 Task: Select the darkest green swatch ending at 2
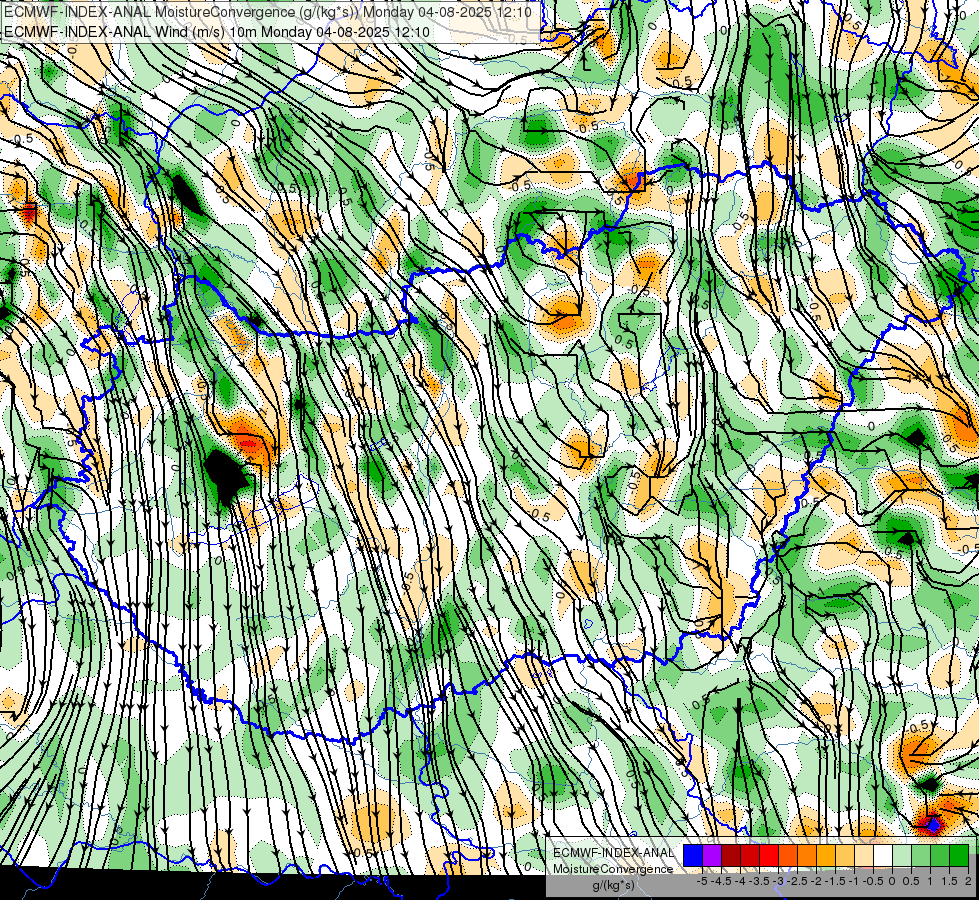point(959,856)
